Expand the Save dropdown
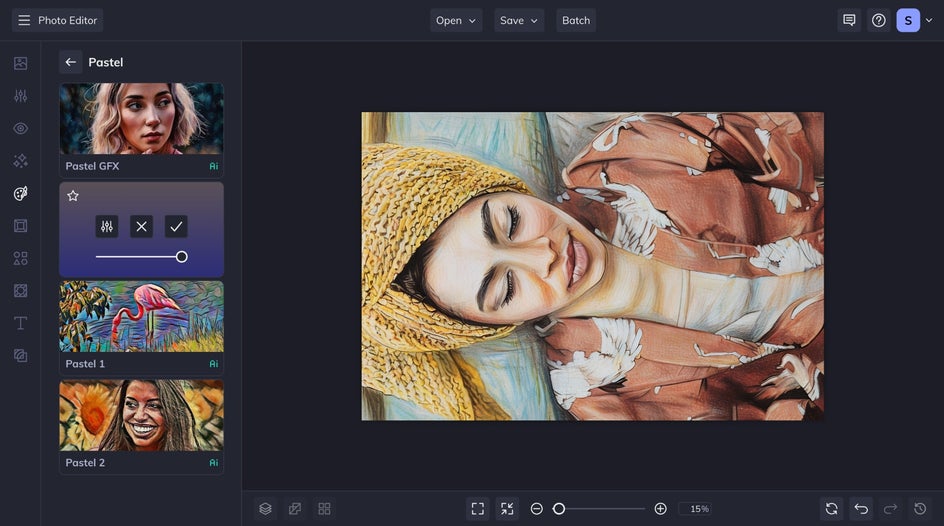The image size is (944, 526). pos(519,20)
